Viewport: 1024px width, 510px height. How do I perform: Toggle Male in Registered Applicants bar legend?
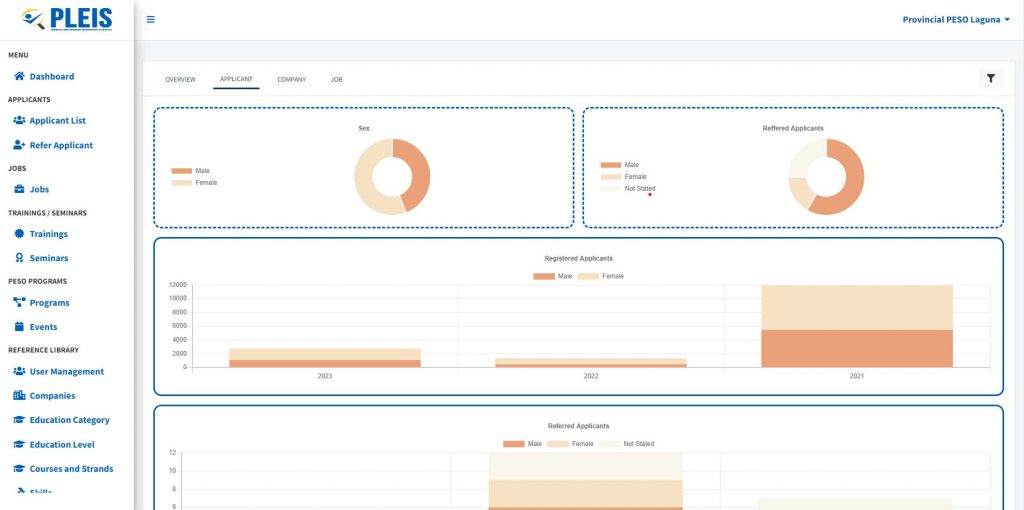[x=552, y=276]
